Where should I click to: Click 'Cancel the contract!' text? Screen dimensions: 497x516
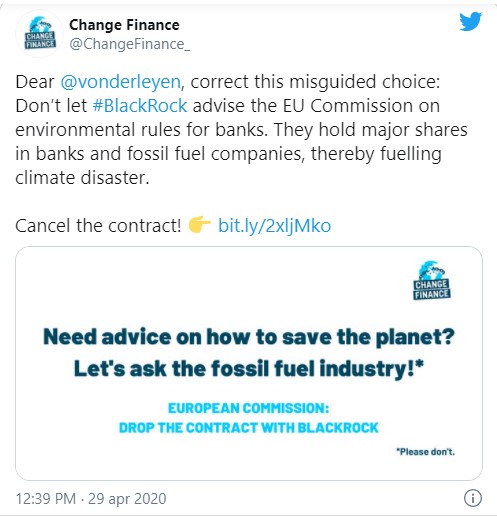(98, 226)
